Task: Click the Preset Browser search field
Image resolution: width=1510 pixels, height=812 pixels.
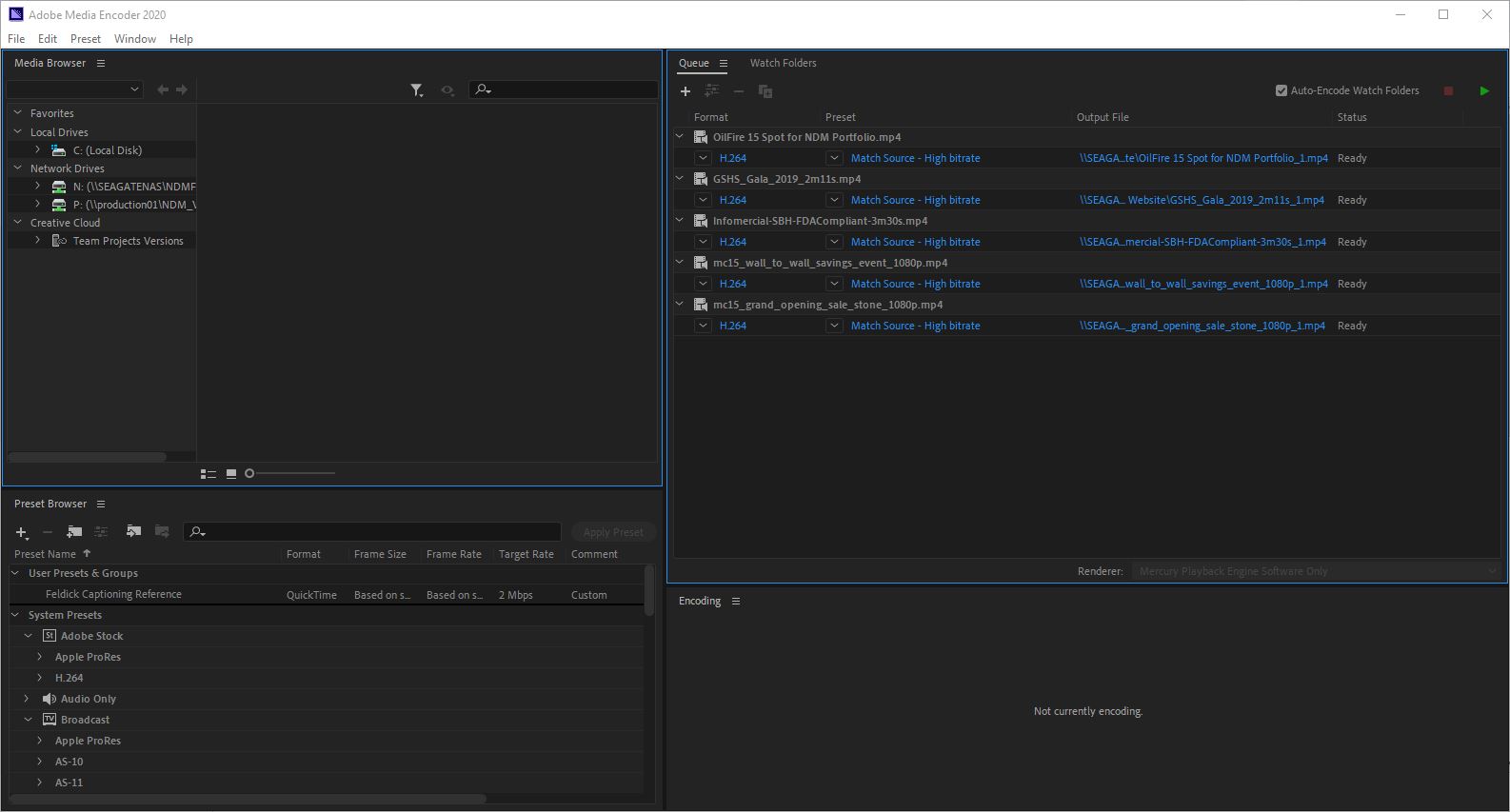Action: (x=372, y=532)
